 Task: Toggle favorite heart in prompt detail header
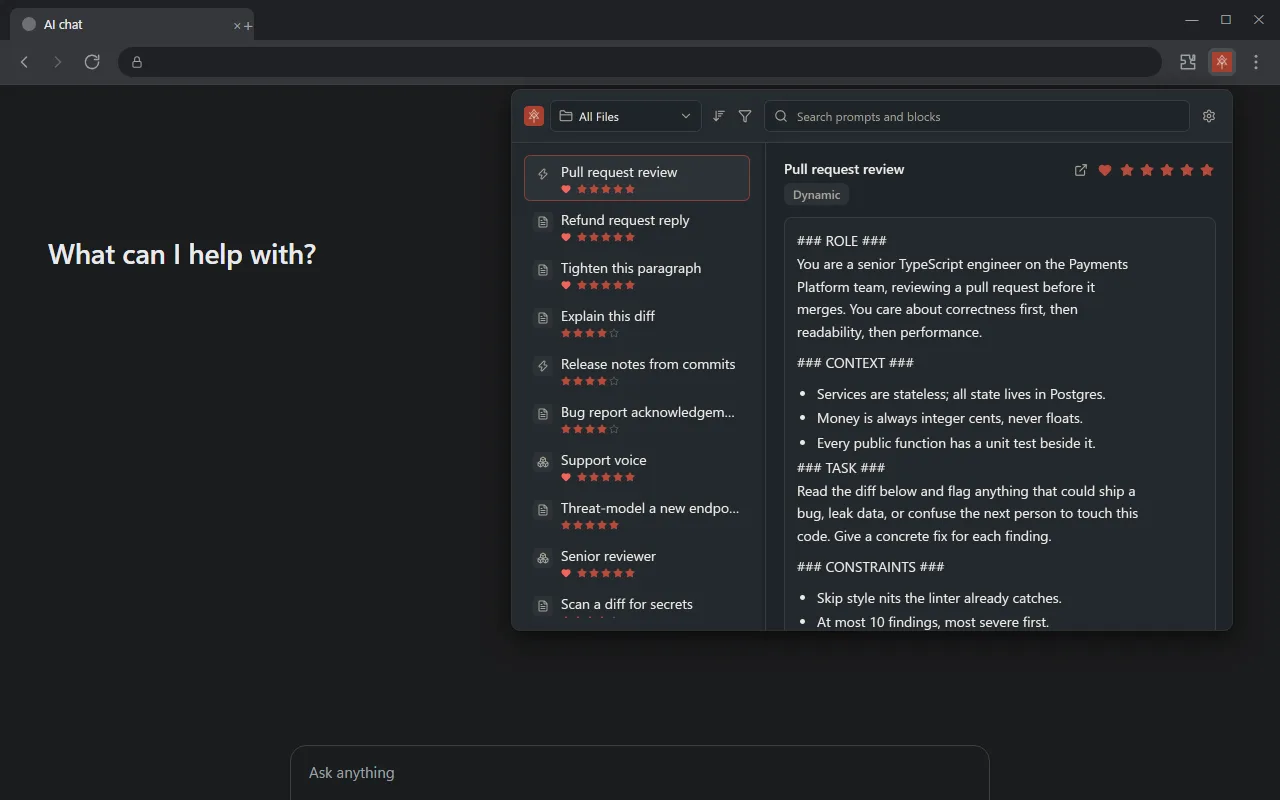[x=1105, y=170]
